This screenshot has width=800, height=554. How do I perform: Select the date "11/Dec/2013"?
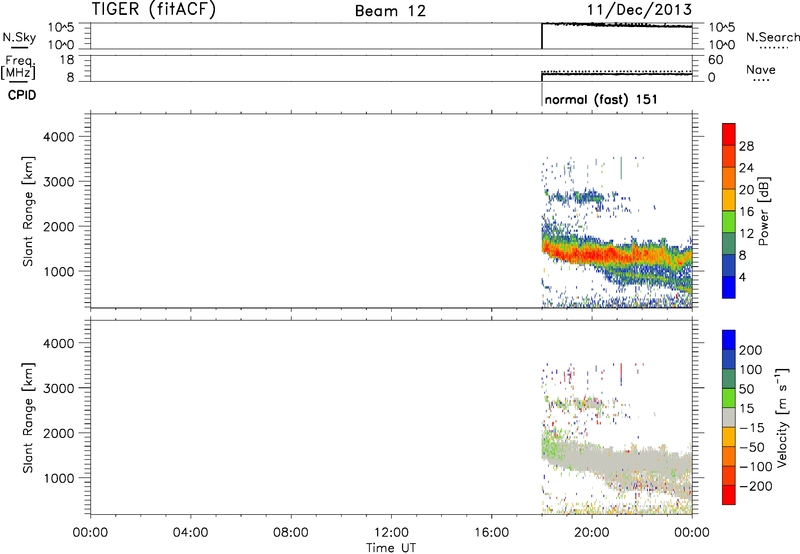[639, 10]
